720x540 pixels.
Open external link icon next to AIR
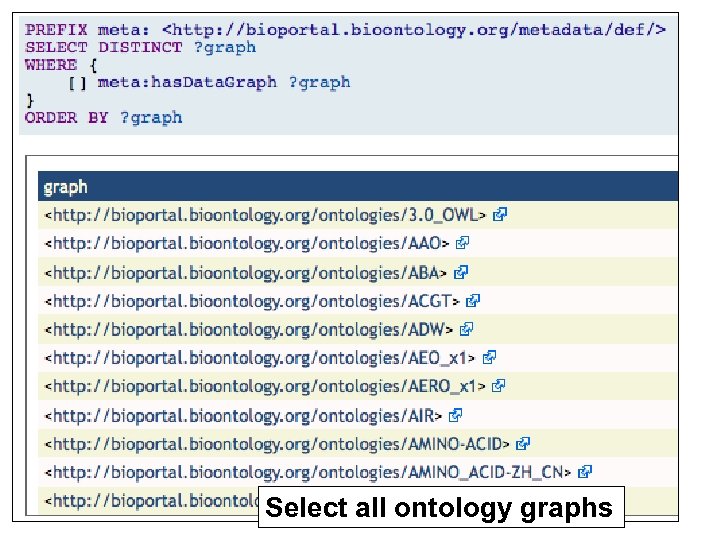click(x=456, y=414)
